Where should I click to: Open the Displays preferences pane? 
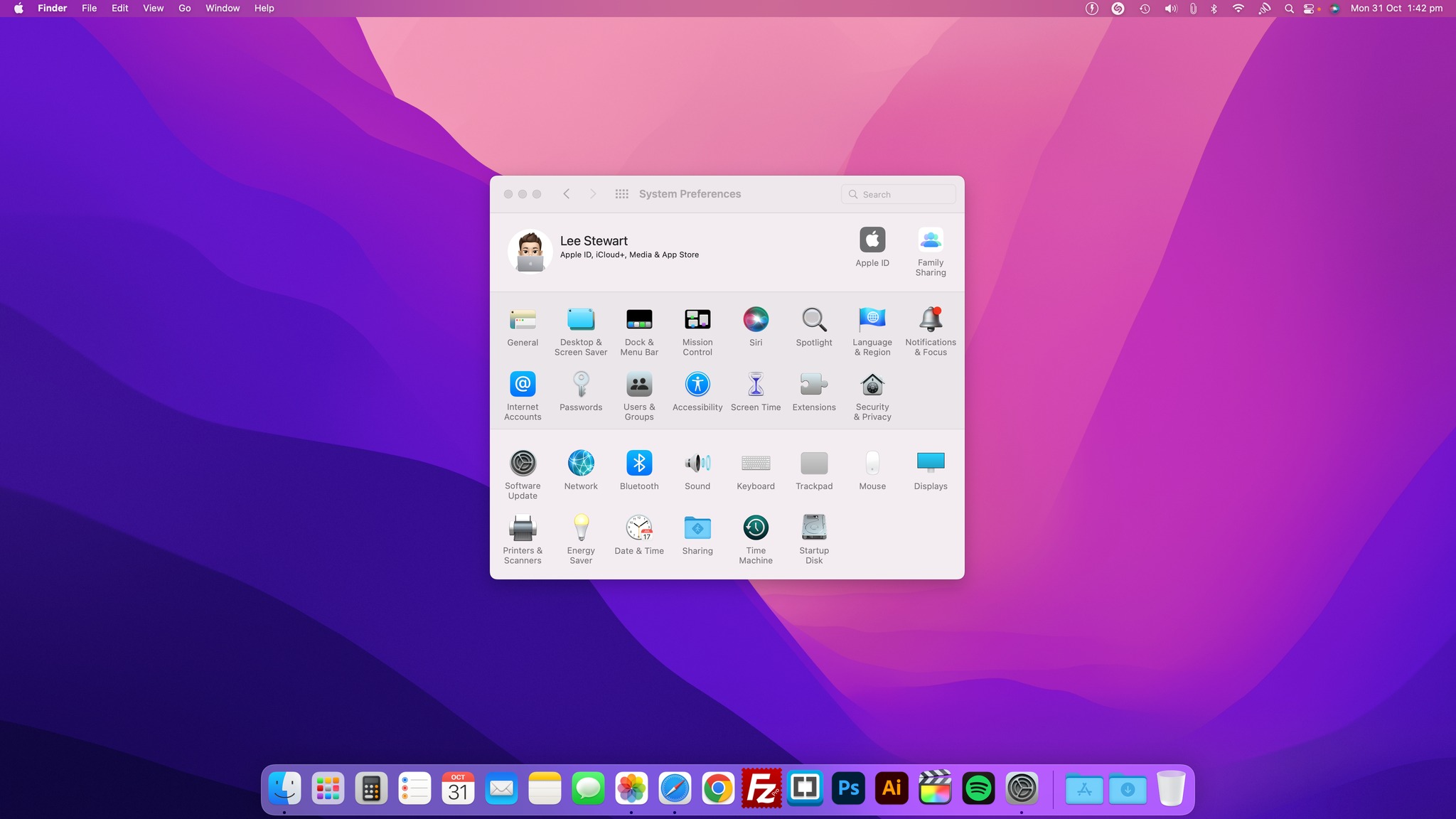[931, 471]
